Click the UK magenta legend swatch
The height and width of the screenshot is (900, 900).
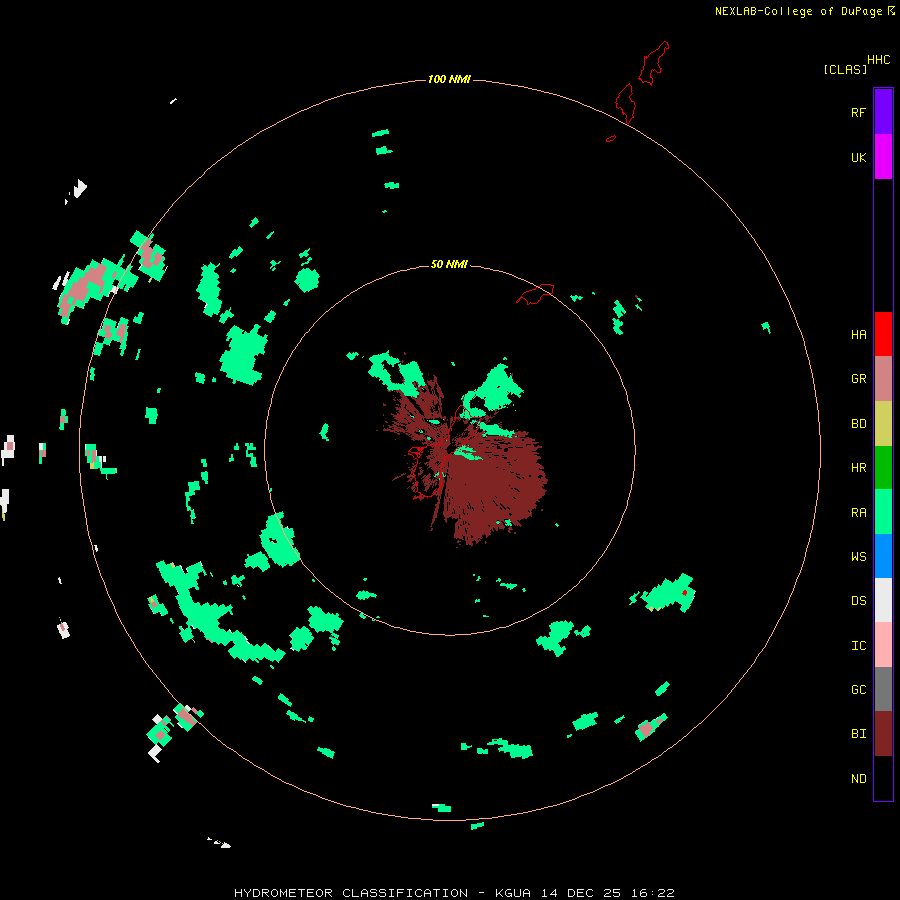[883, 157]
